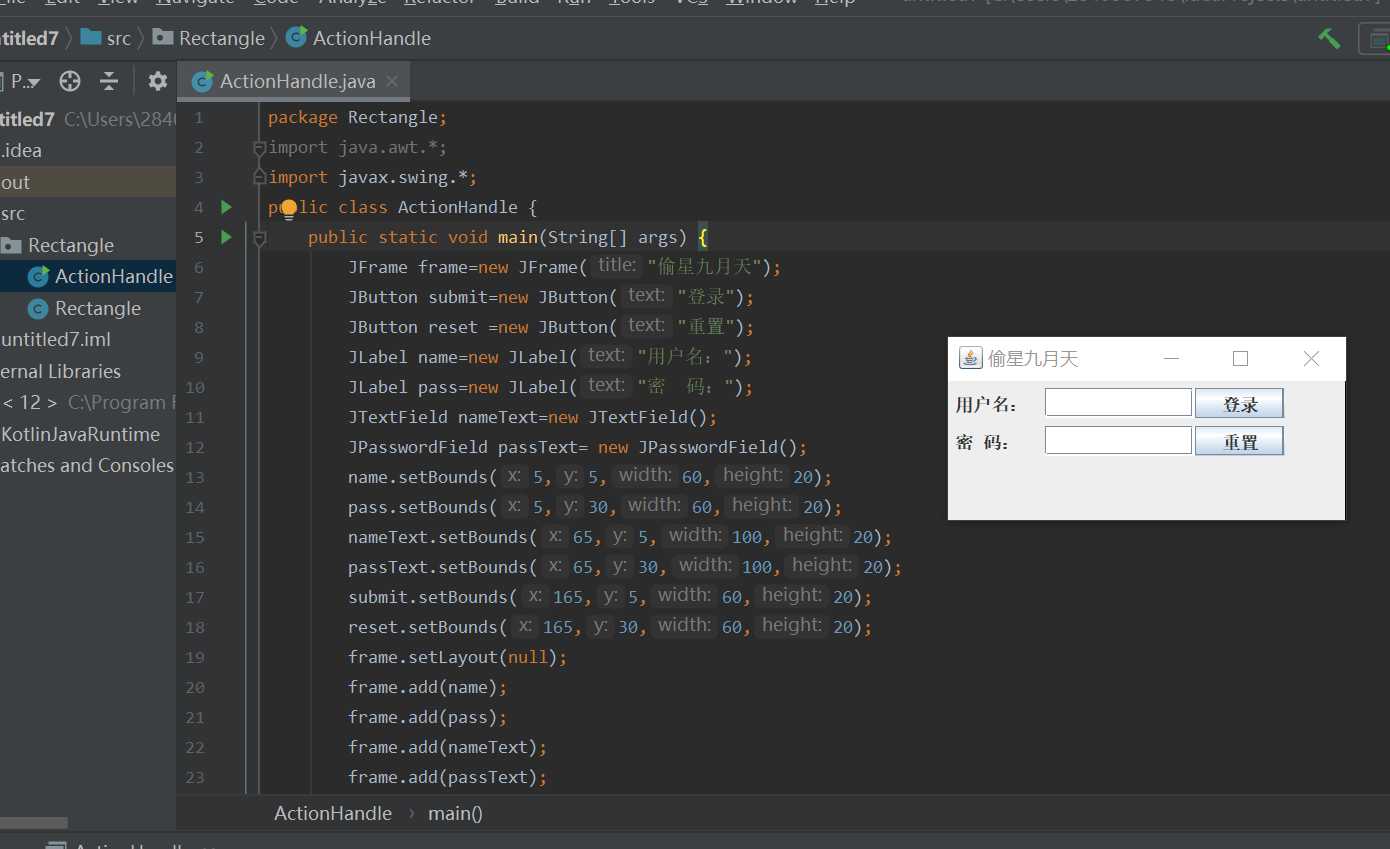Click the ActionHandle class icon in project tree
This screenshot has height=849, width=1390.
[39, 276]
